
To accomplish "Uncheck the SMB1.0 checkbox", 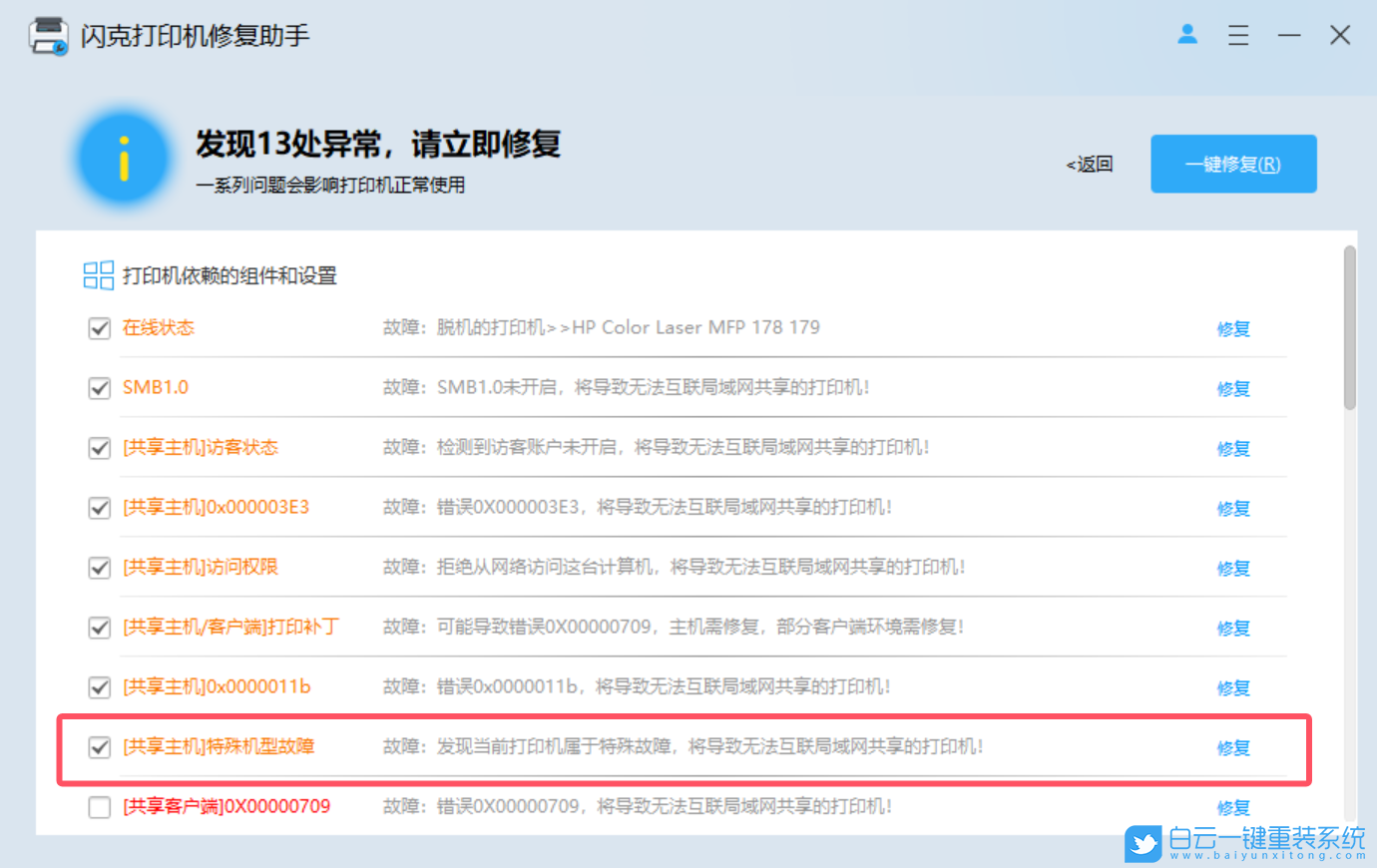I will (x=99, y=388).
